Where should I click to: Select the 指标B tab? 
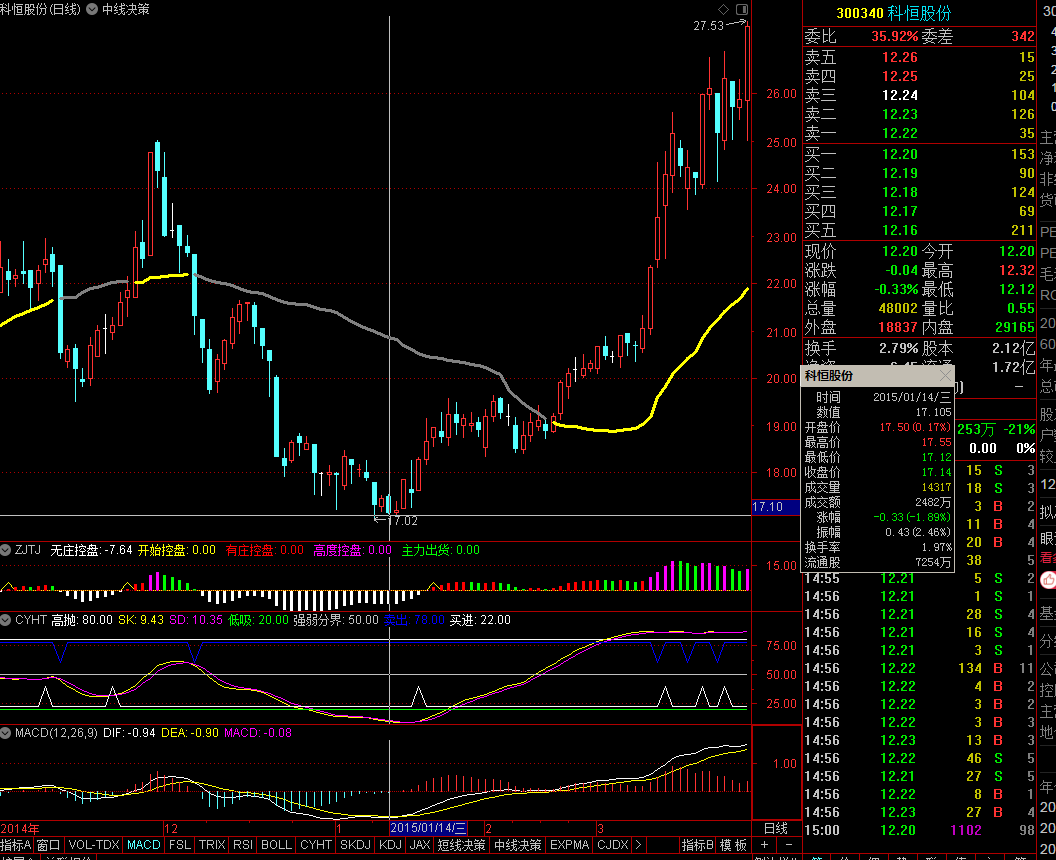tap(698, 845)
